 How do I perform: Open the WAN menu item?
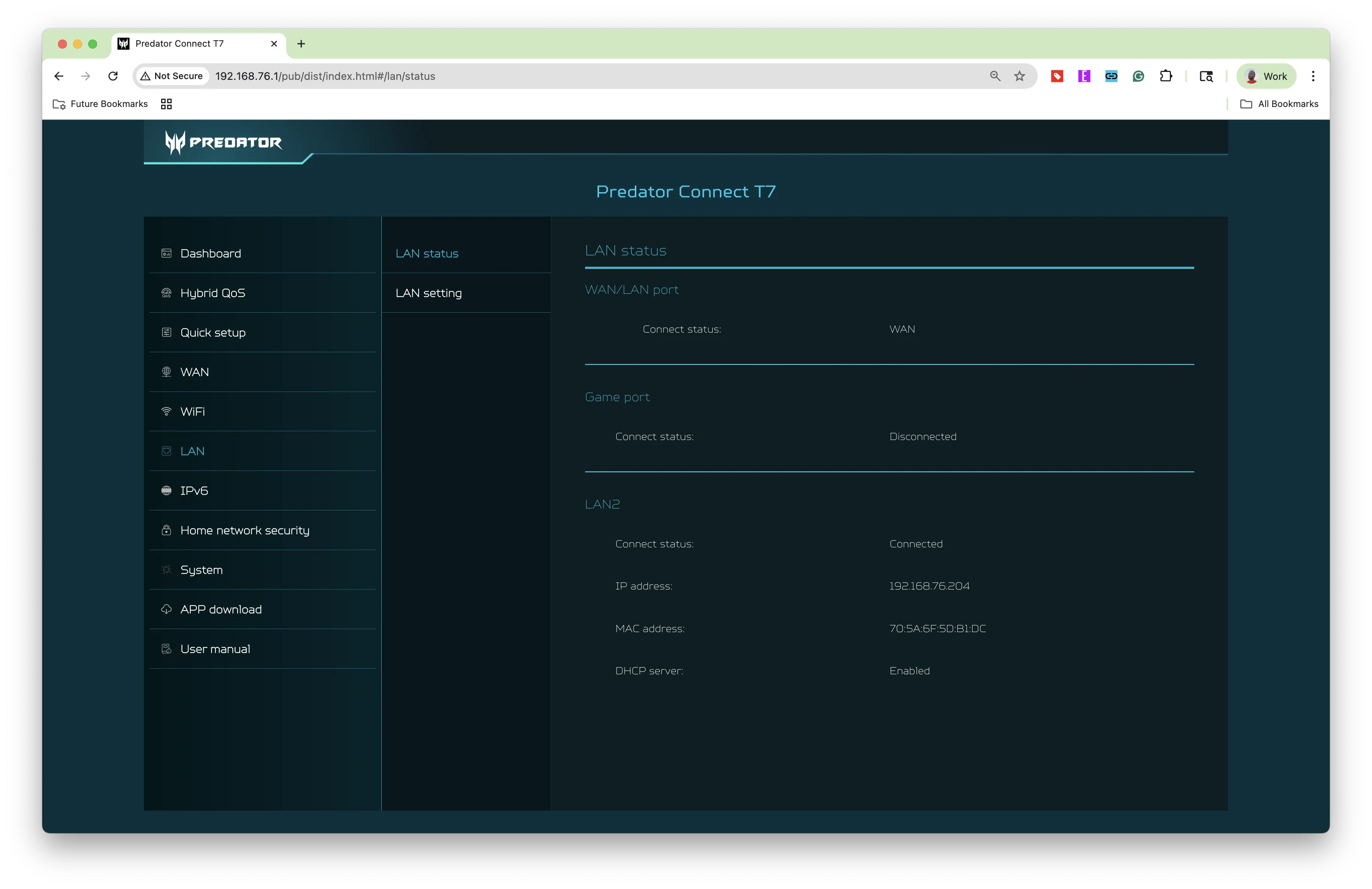click(262, 372)
